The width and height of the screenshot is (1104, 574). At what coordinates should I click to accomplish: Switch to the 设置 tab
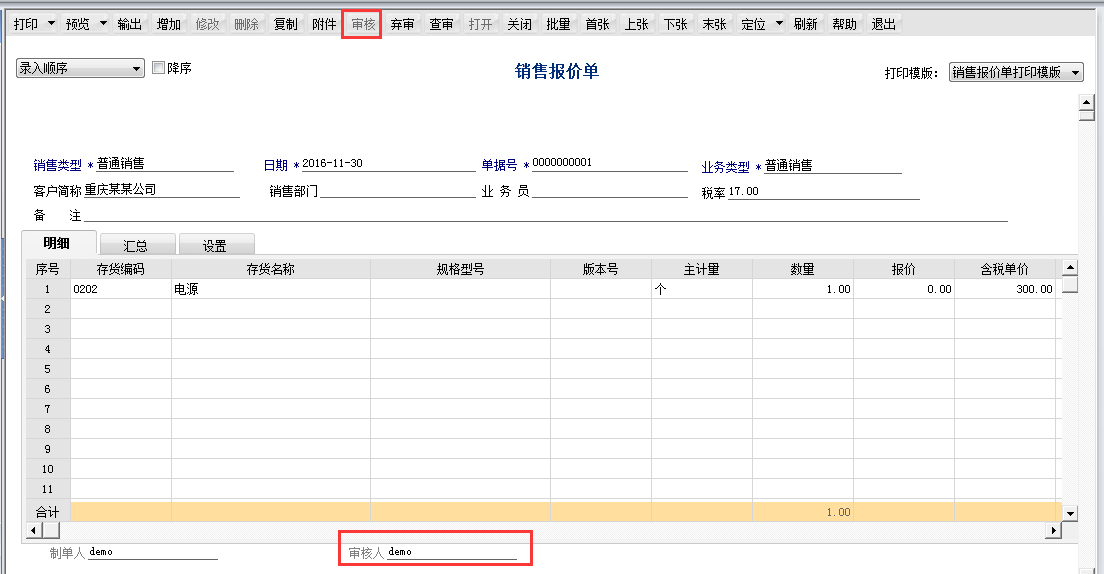(214, 245)
